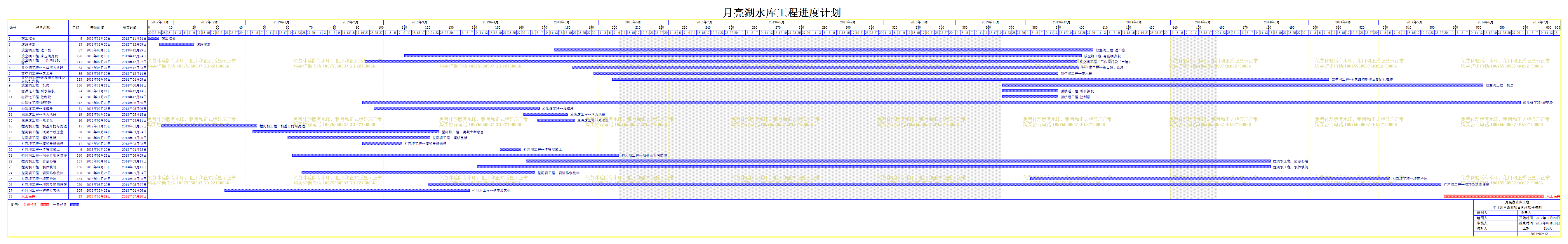
Task: Click start date 2012年11月20日 of task 1
Action: 98,39
